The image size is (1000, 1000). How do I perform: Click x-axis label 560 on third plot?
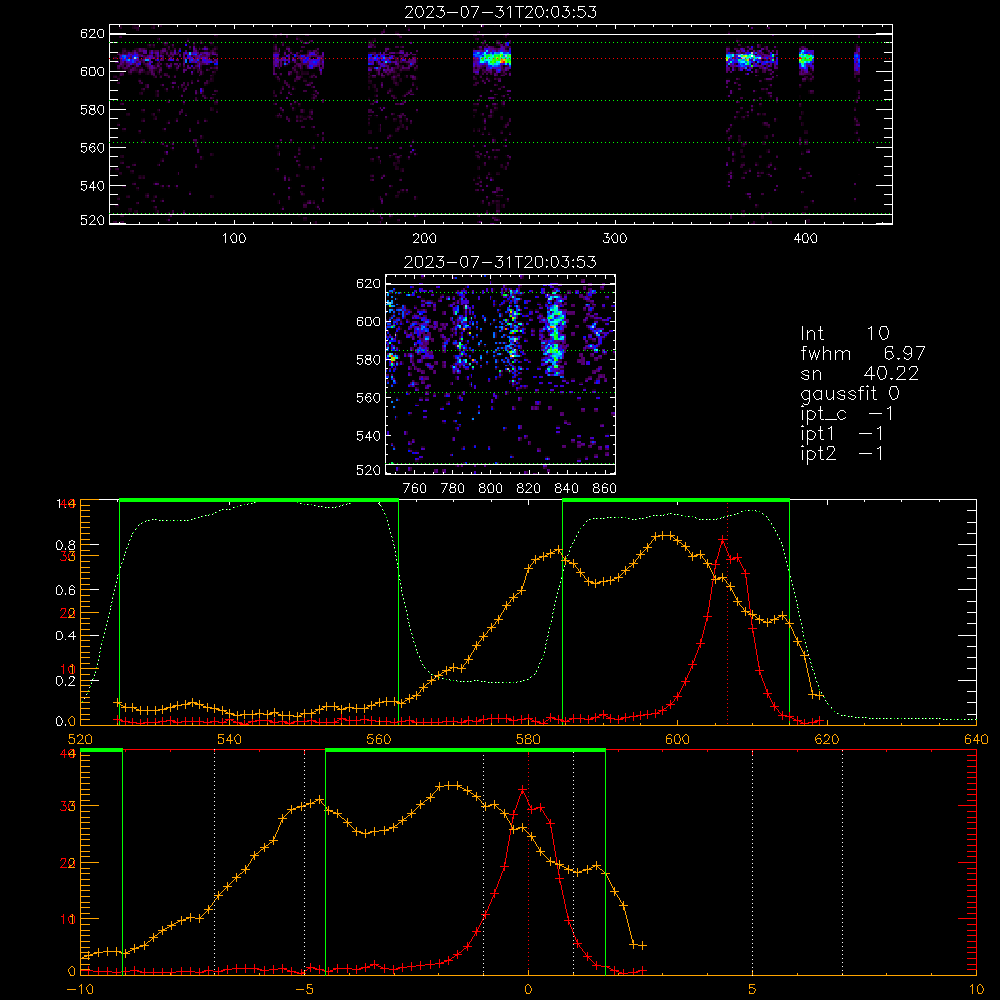379,739
